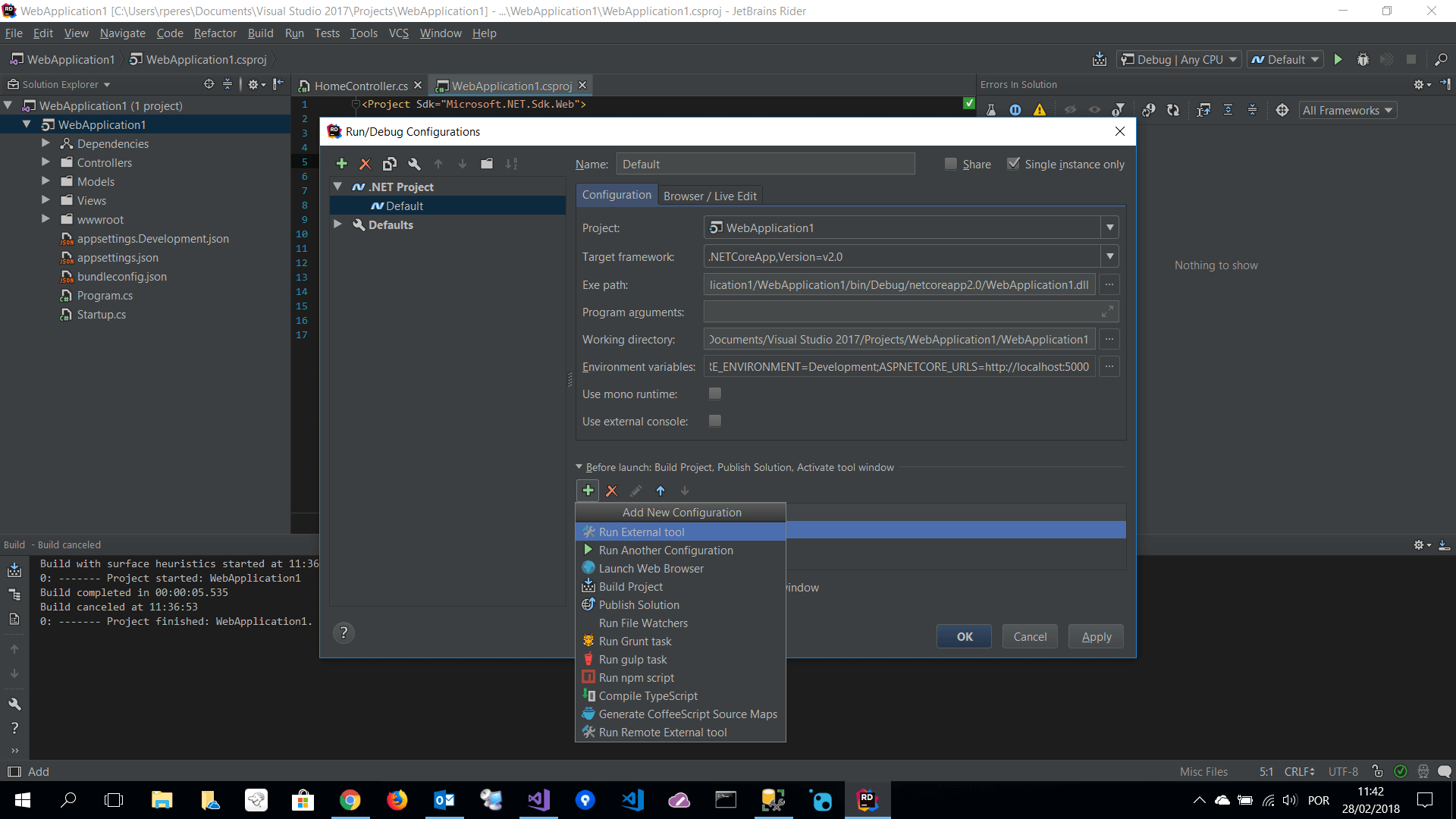Choose Run npm script option
This screenshot has width=1456, height=819.
[x=680, y=678]
